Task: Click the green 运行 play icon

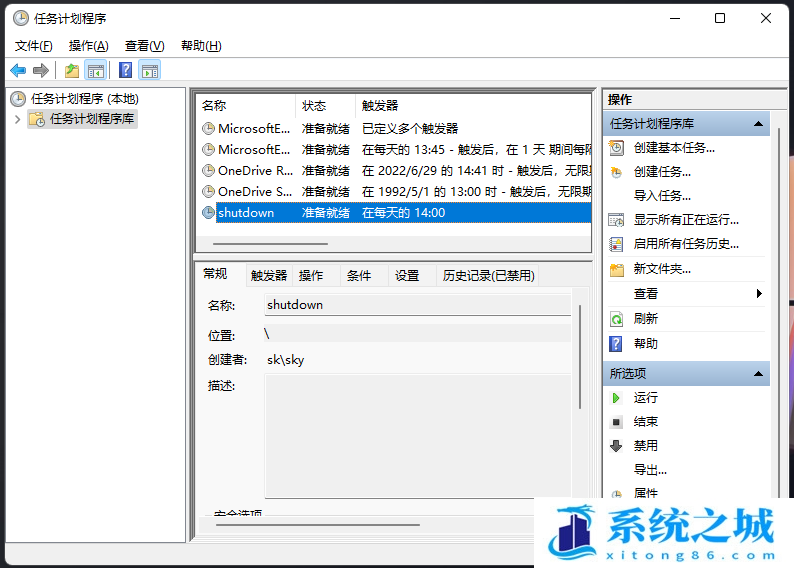Action: [616, 398]
